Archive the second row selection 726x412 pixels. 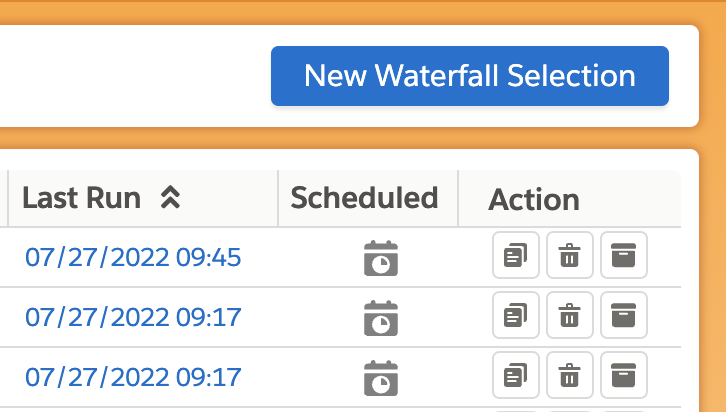624,316
